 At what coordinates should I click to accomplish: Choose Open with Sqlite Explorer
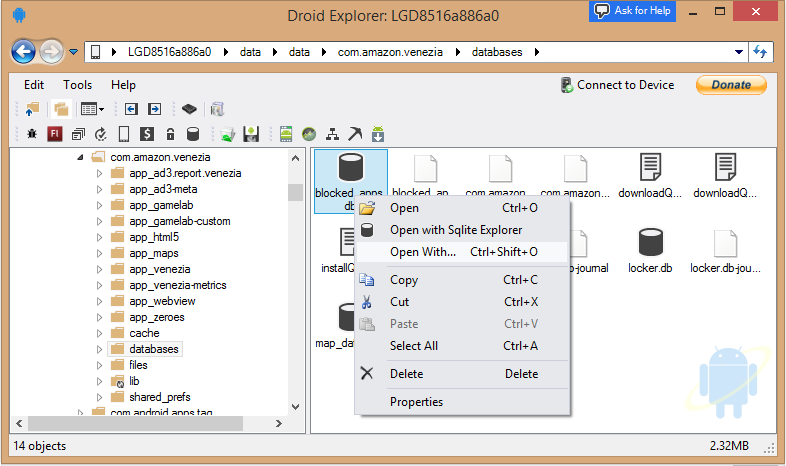[x=462, y=230]
